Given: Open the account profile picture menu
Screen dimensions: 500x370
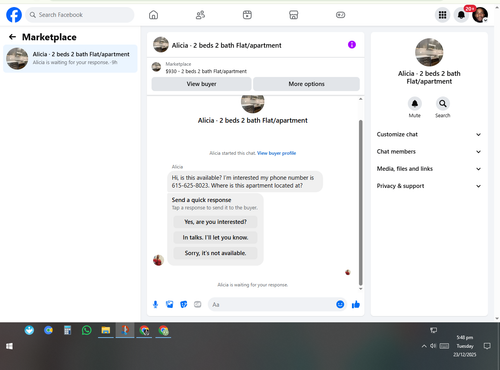Looking at the screenshot, I should 480,15.
